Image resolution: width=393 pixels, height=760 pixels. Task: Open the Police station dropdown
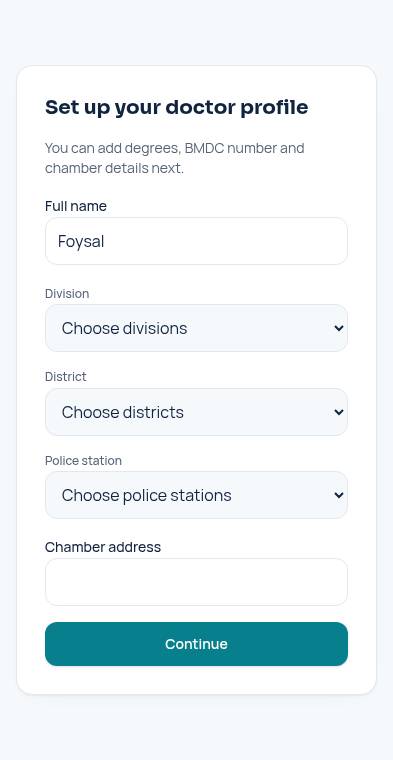tap(196, 495)
